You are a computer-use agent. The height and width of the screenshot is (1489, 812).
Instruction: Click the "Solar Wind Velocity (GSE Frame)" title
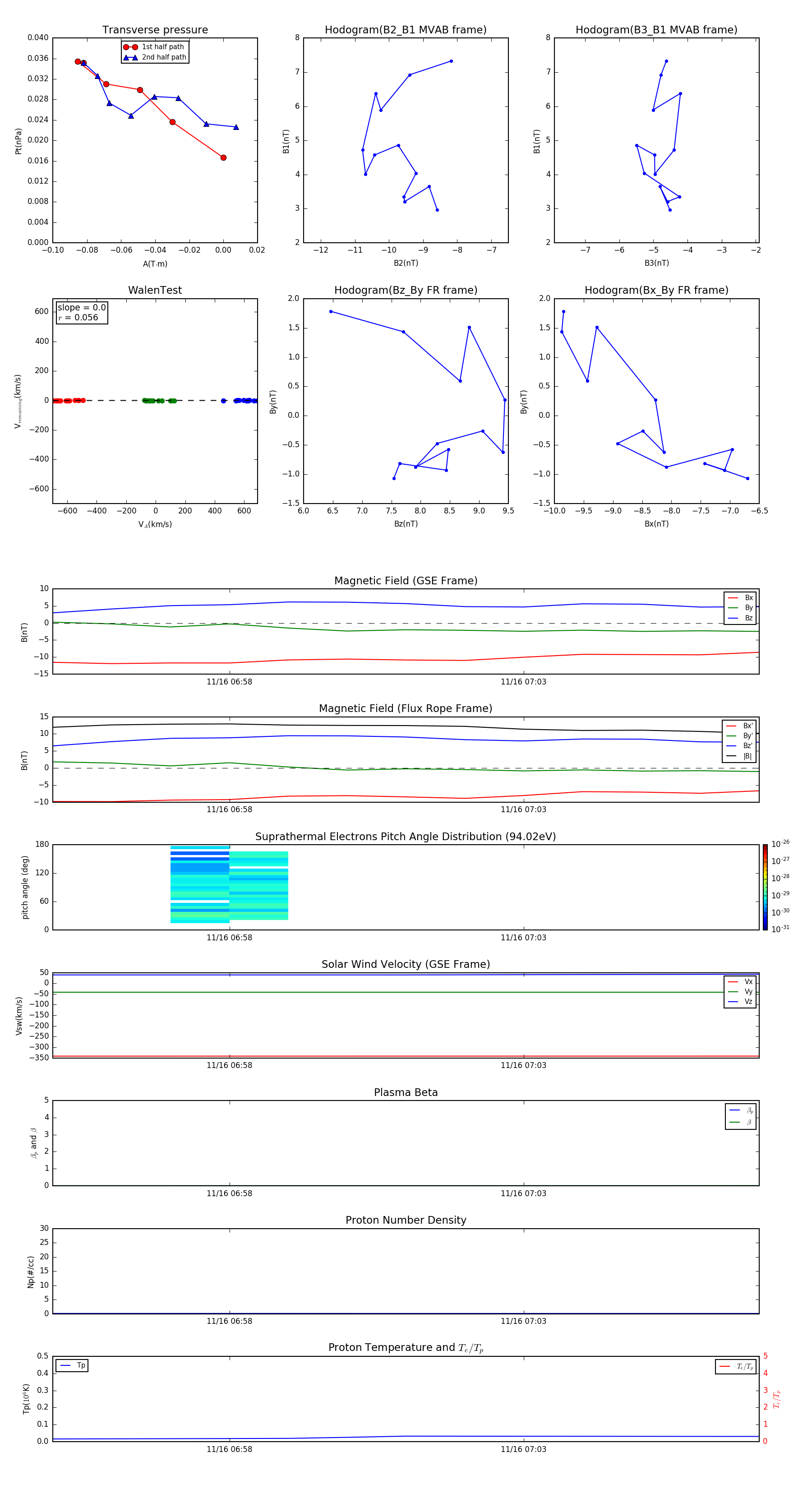[x=406, y=965]
